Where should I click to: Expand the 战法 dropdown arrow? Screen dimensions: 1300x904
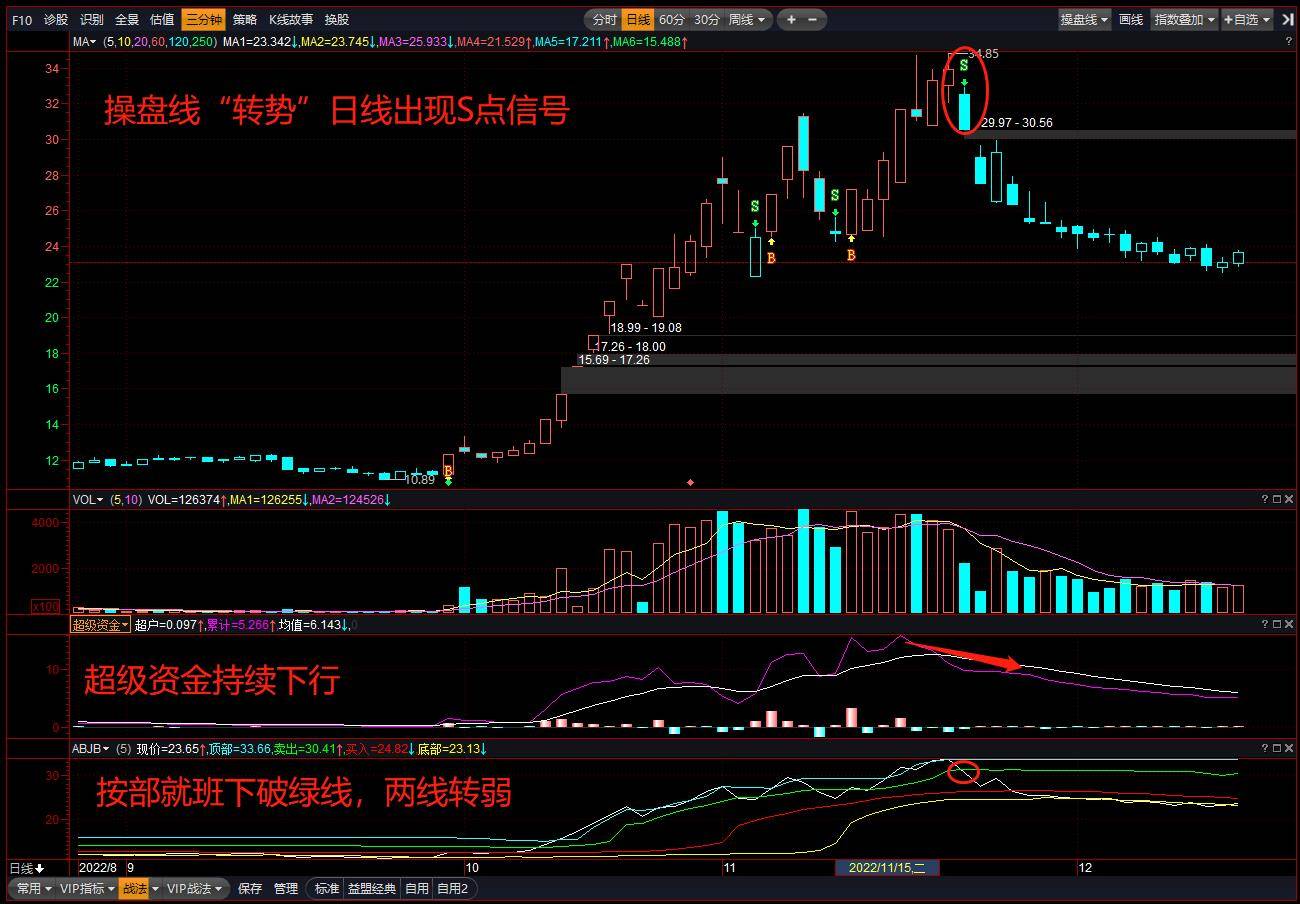pos(155,888)
